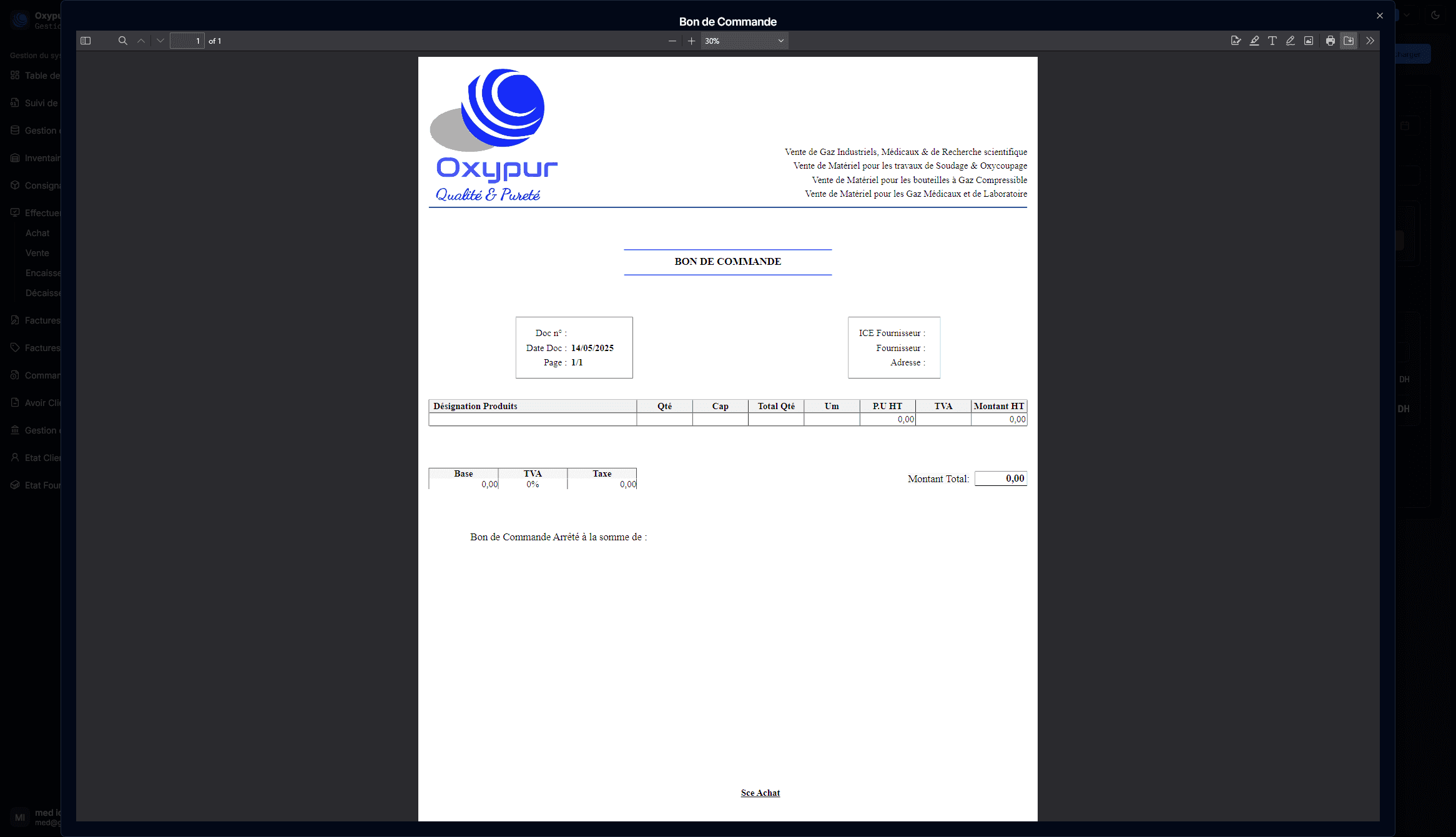Image resolution: width=1456 pixels, height=837 pixels.
Task: Click the P.U HT column header
Action: coord(887,406)
